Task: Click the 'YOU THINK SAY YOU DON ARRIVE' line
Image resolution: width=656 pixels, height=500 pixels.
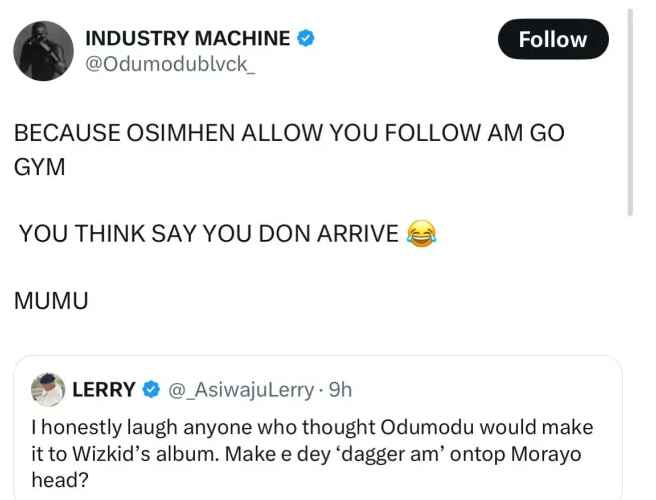Action: pos(209,233)
